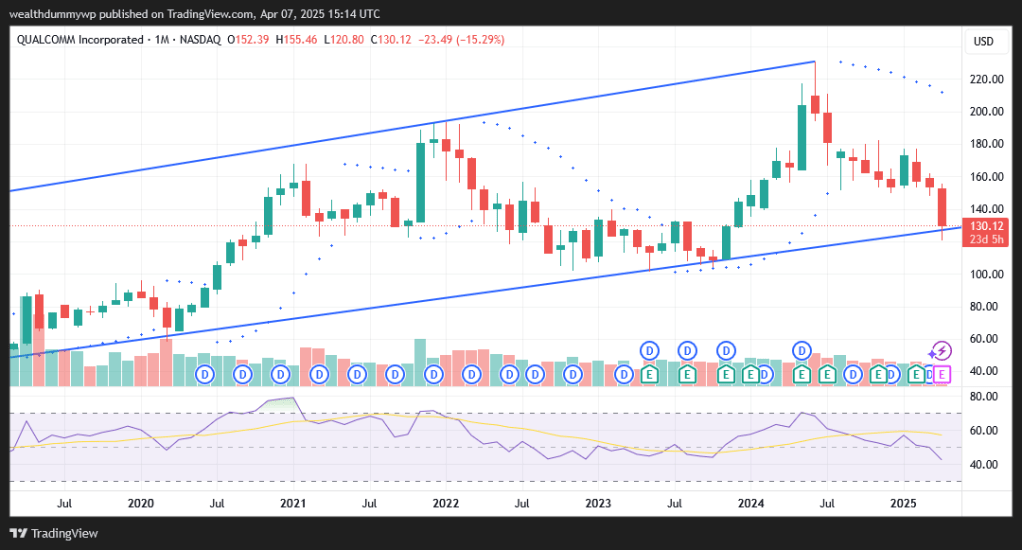The width and height of the screenshot is (1022, 550).
Task: Click the latest red monthly candle
Action: [x=942, y=207]
